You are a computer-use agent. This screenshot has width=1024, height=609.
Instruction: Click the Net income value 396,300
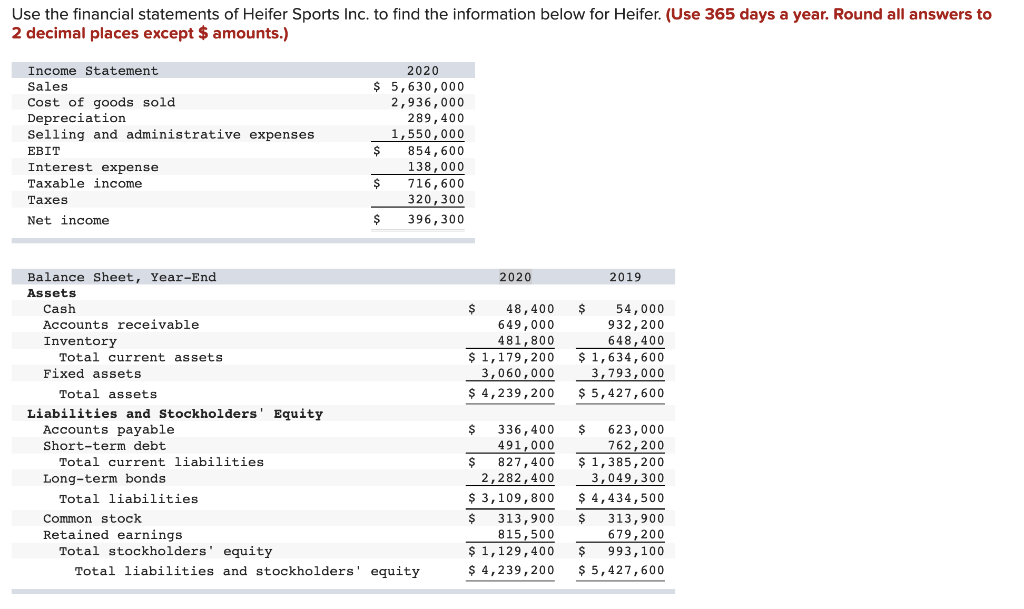tap(436, 219)
